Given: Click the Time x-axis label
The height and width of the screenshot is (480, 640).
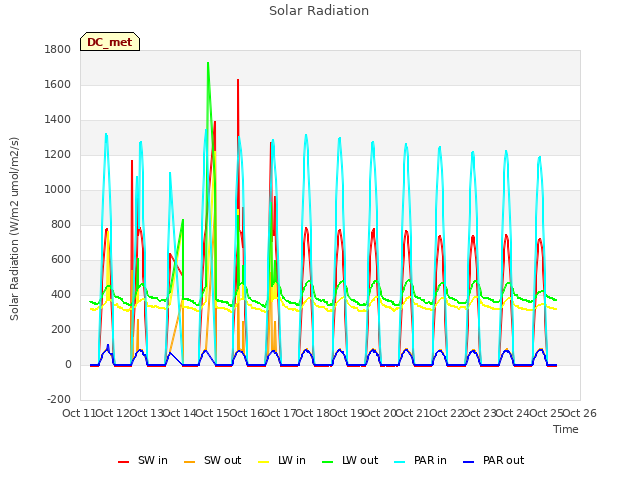Looking at the screenshot, I should pyautogui.click(x=566, y=429).
